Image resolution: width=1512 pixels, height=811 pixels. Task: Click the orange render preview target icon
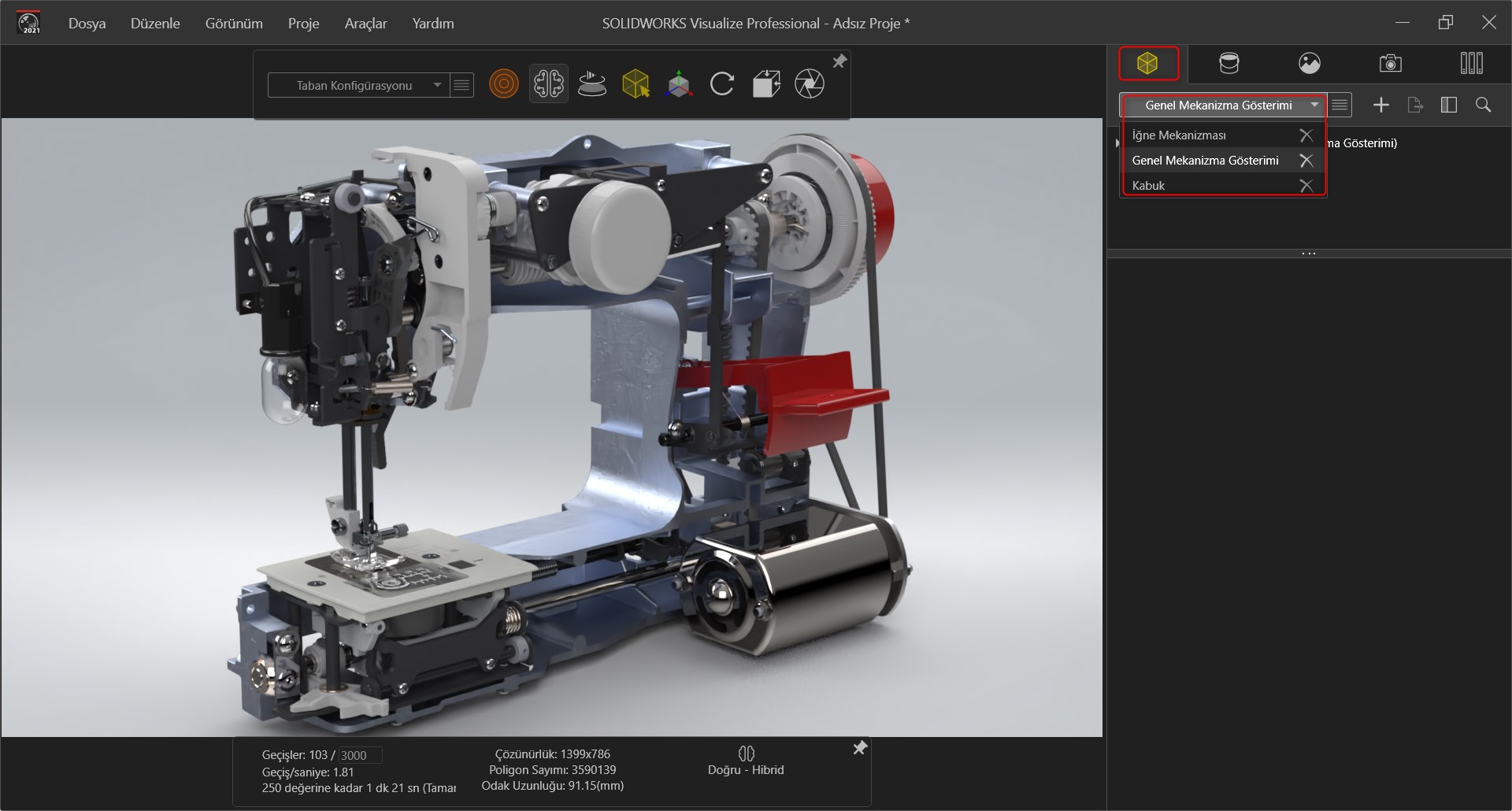tap(503, 83)
